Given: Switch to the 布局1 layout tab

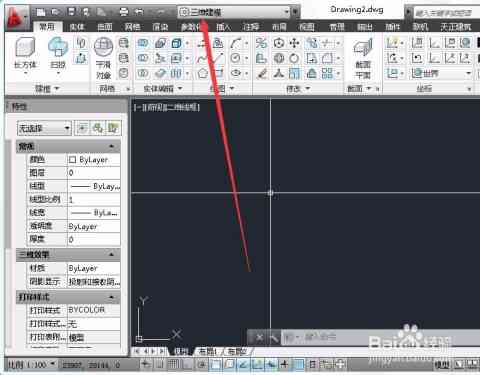Looking at the screenshot, I should [x=207, y=351].
